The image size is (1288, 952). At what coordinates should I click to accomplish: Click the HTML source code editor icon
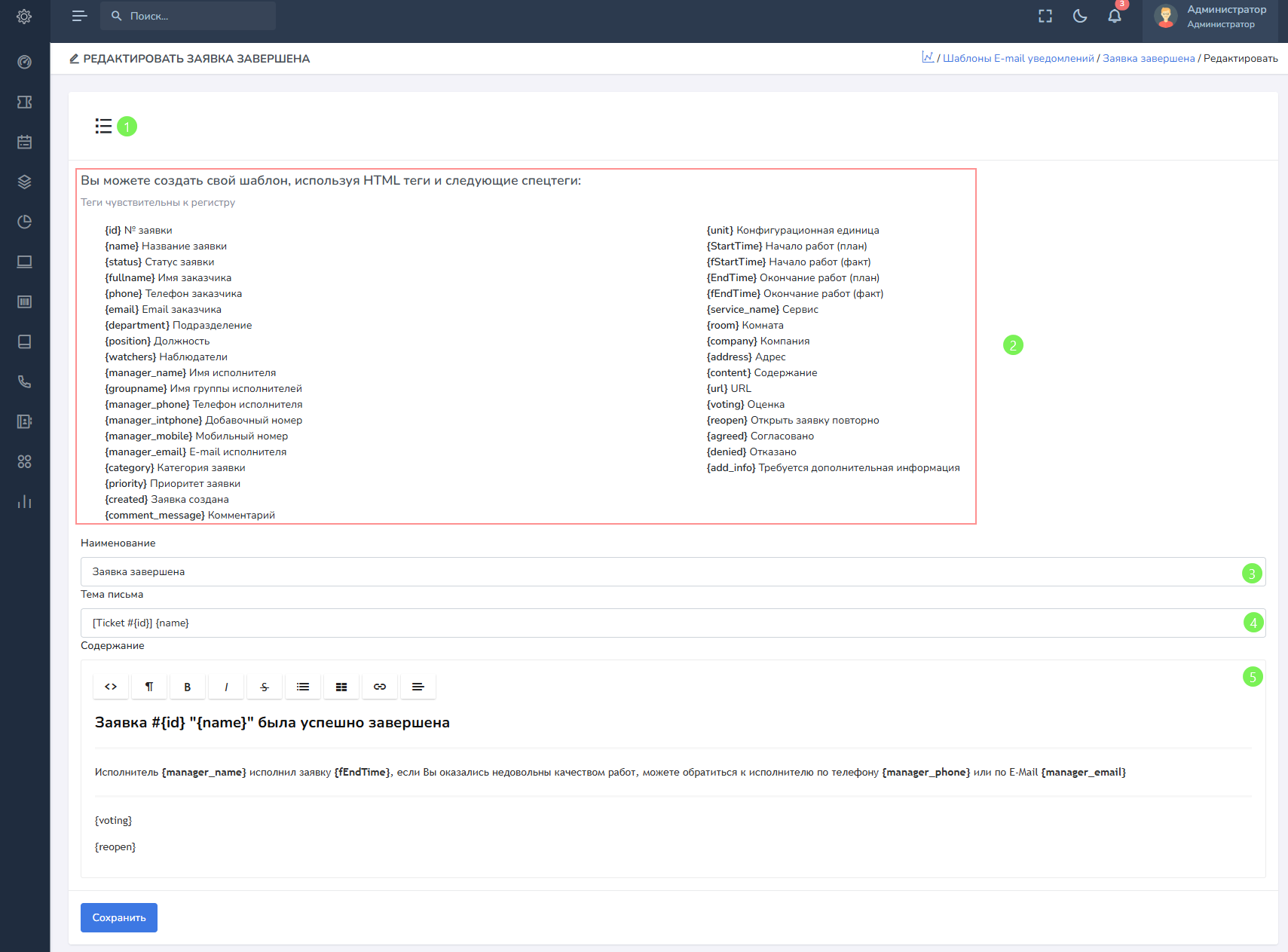pos(111,687)
